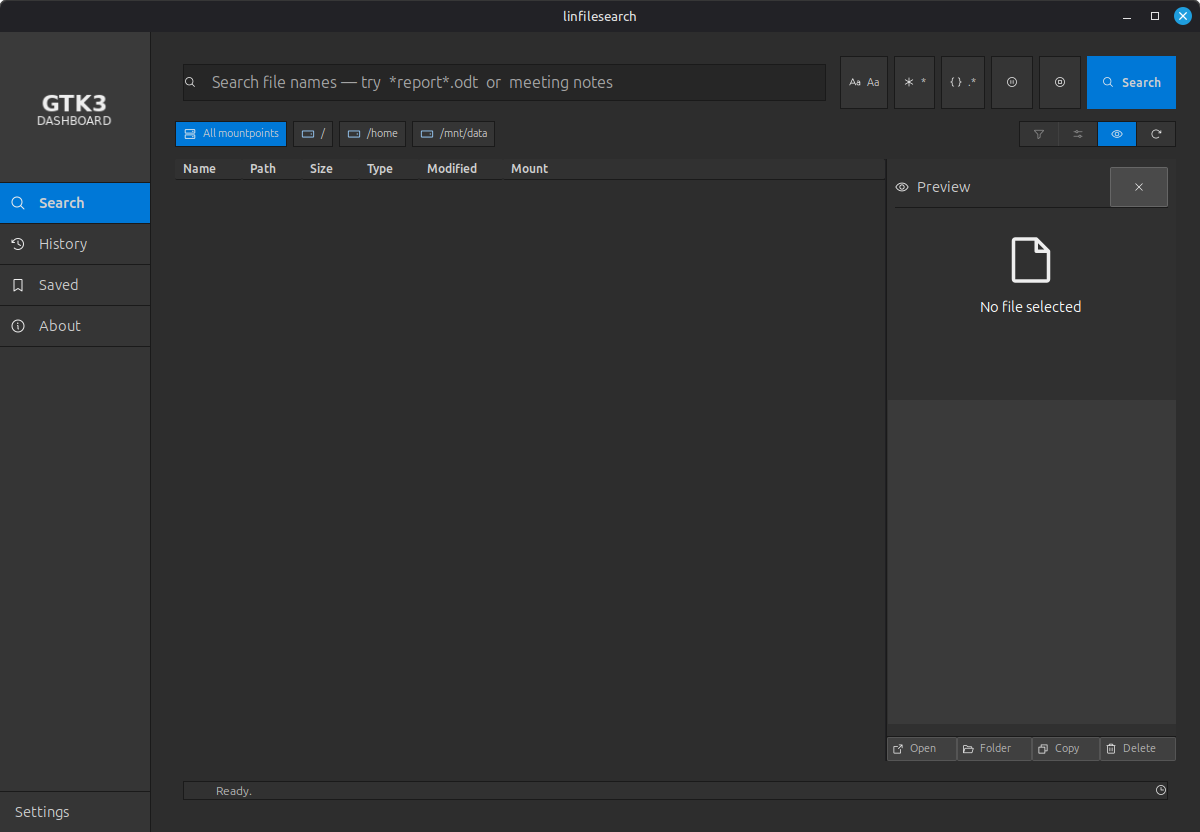Open the funnel filter options
The width and height of the screenshot is (1200, 832).
1039,134
